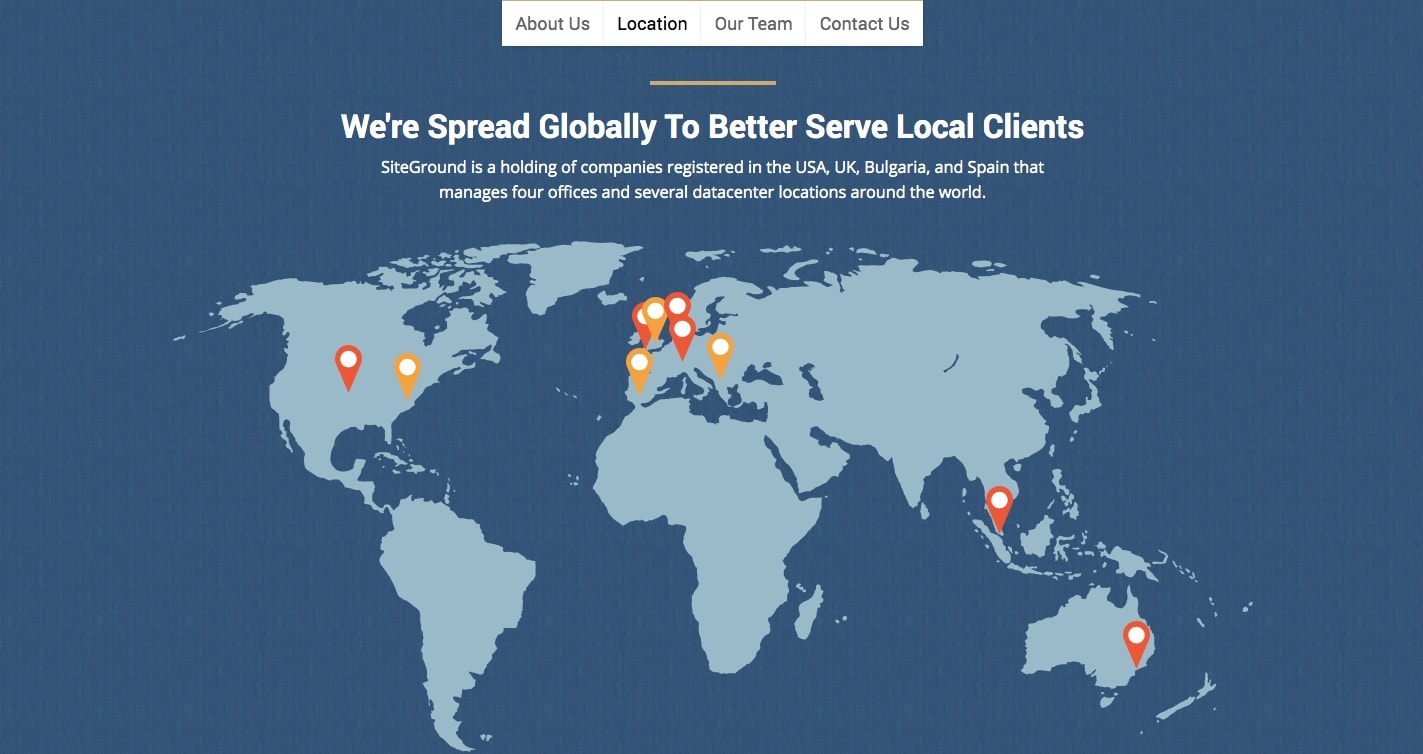
Task: Open the Contact Us tab
Action: [x=864, y=24]
